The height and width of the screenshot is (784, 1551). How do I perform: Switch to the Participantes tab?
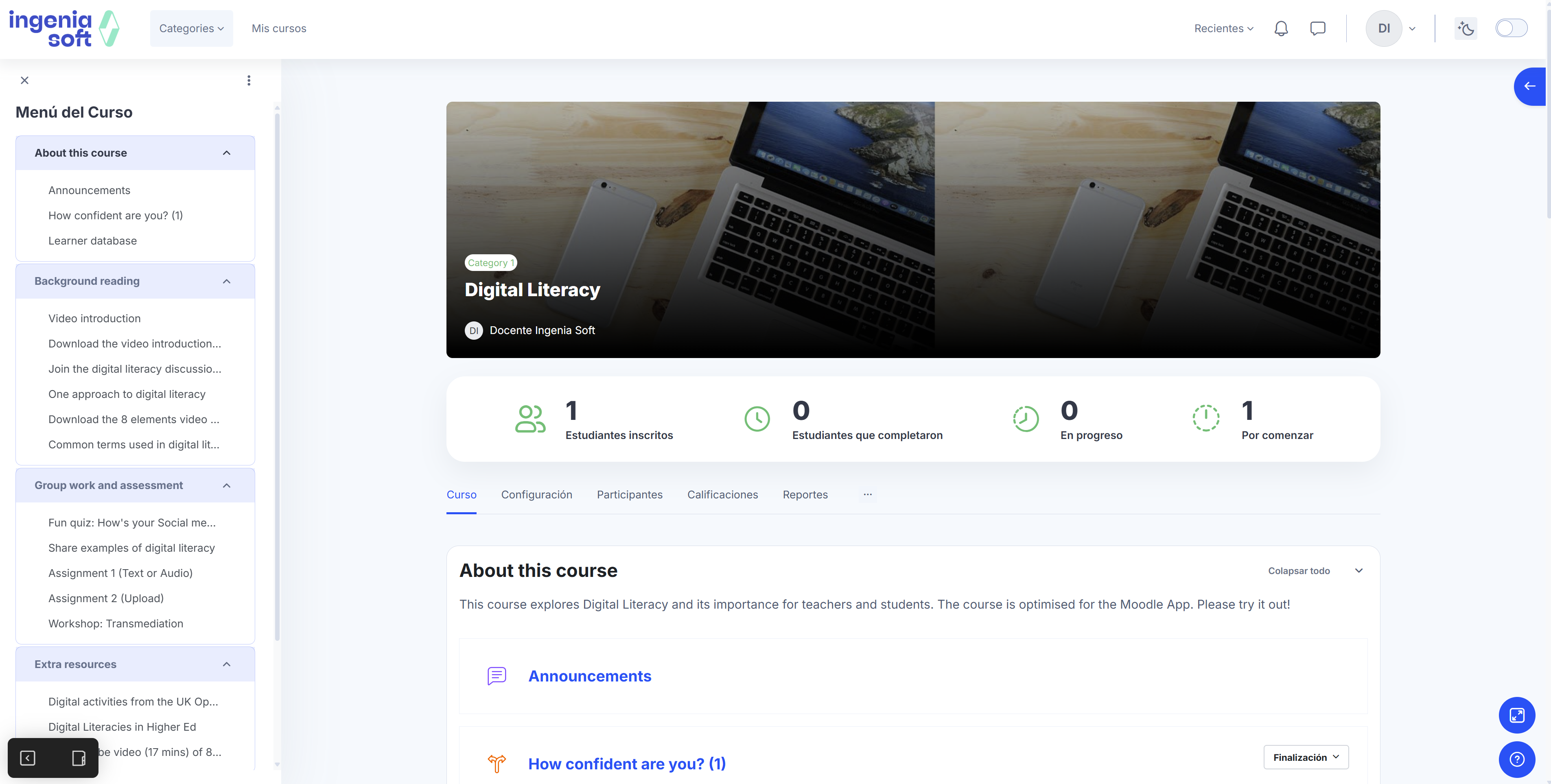629,495
